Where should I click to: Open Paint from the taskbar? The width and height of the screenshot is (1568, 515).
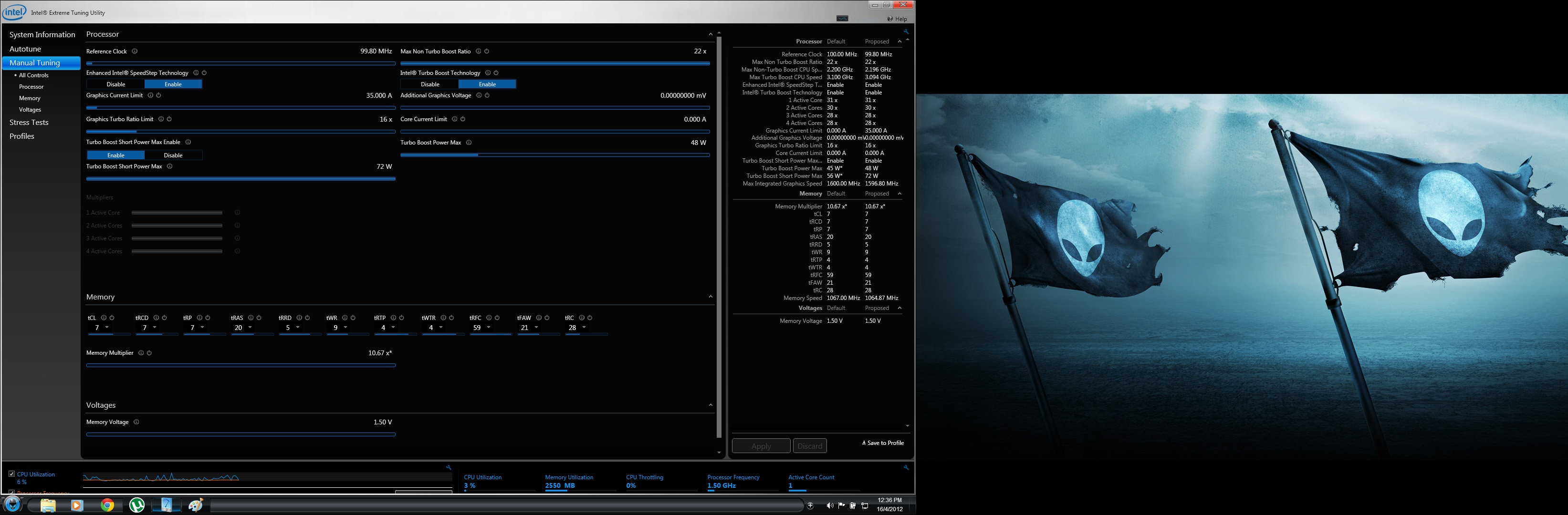pos(195,505)
